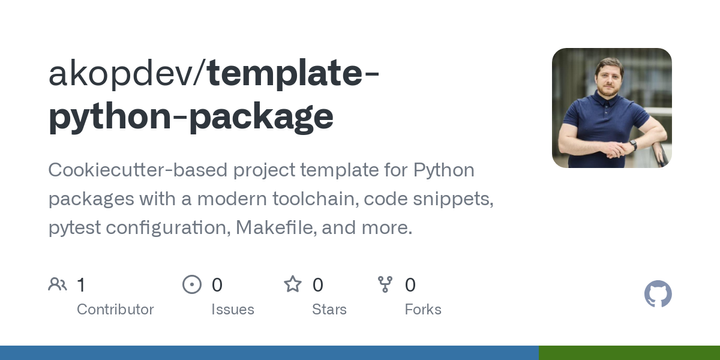
Task: Select the Stars label
Action: point(329,309)
